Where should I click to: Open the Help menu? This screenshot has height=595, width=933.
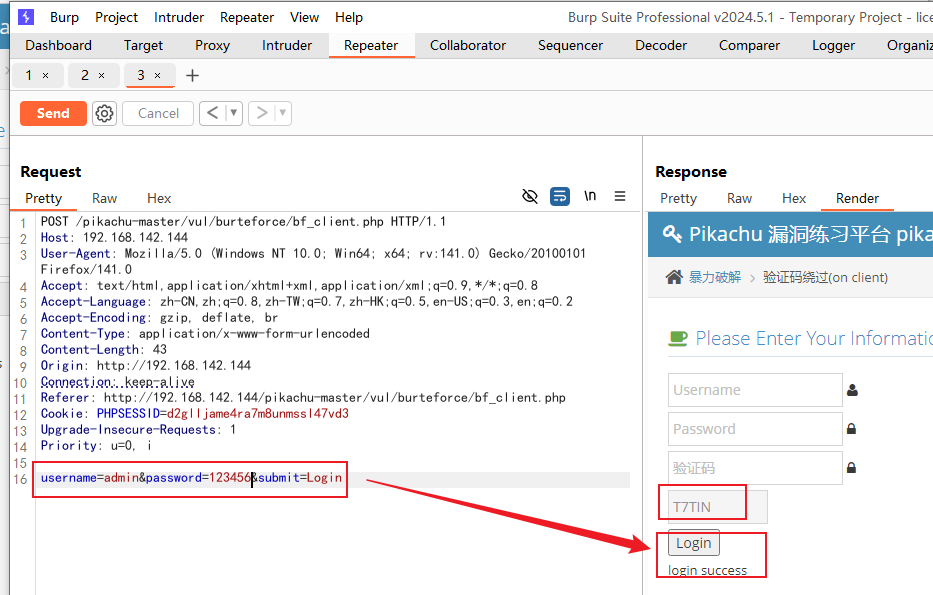click(x=349, y=17)
